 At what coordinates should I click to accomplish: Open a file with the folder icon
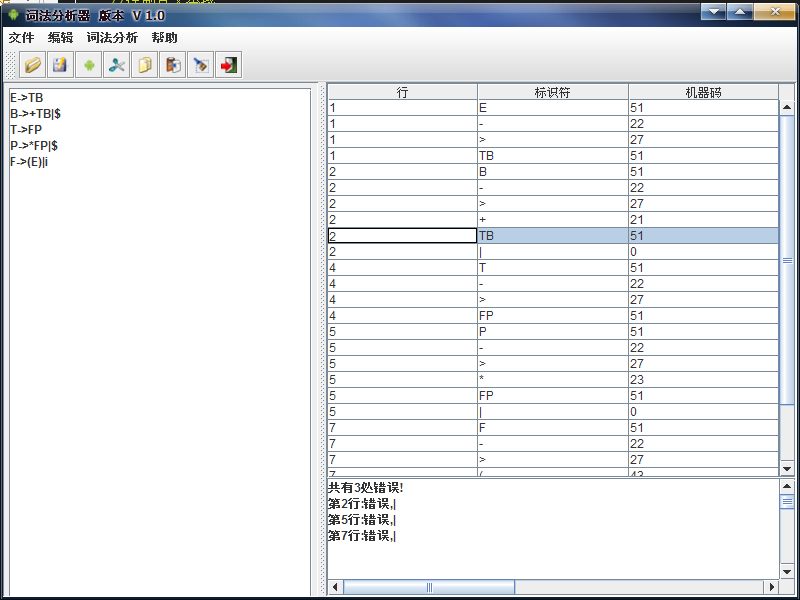pos(33,65)
